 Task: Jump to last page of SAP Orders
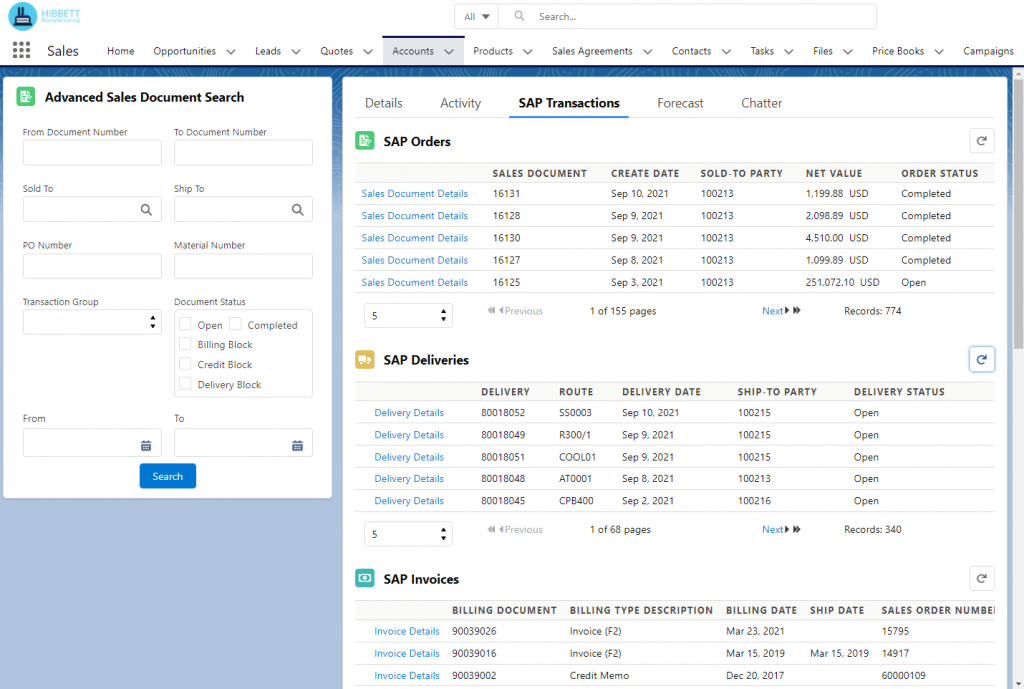click(x=797, y=311)
